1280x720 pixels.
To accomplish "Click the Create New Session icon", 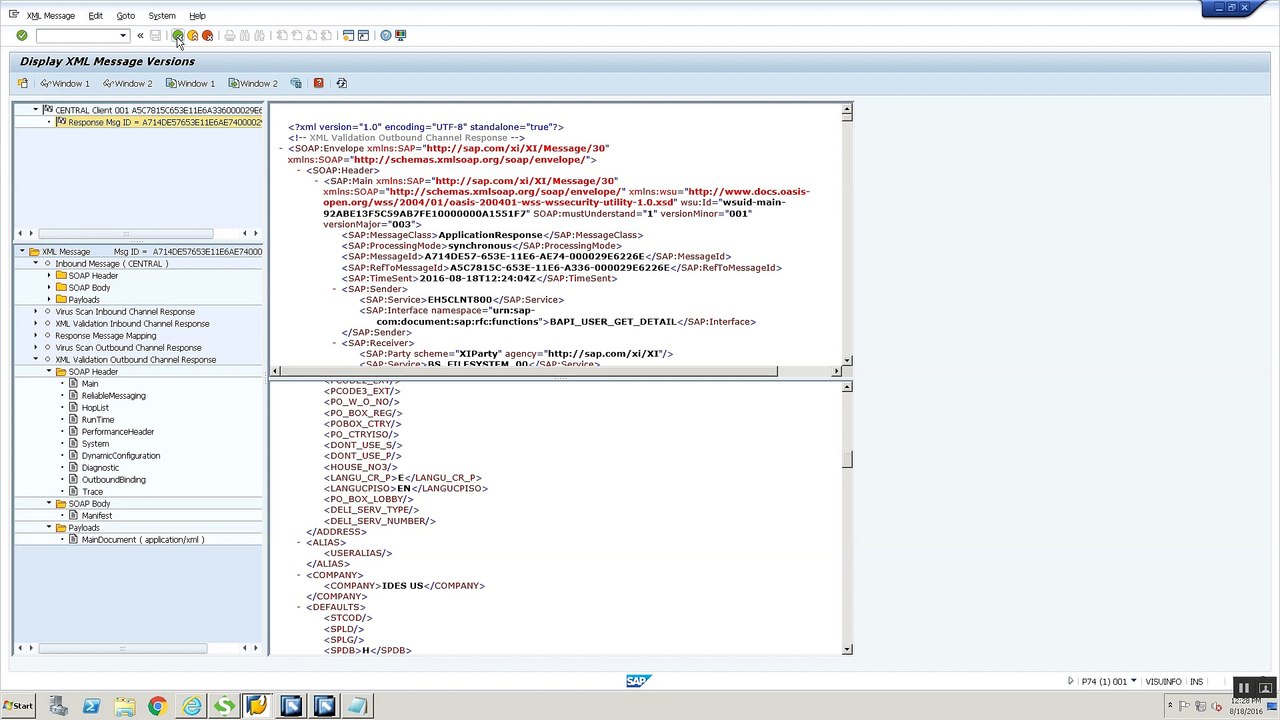I will [348, 36].
